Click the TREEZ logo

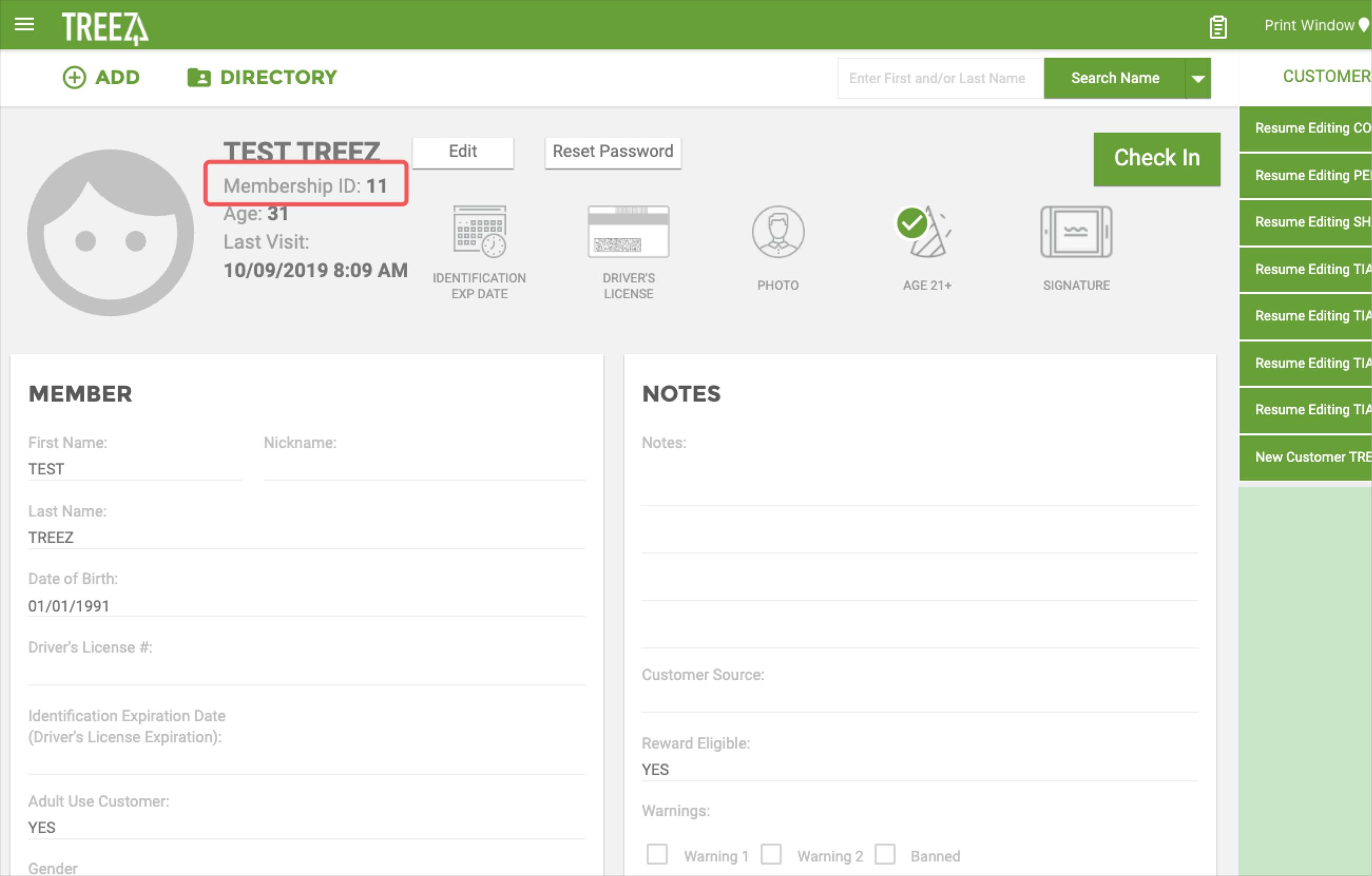coord(104,25)
